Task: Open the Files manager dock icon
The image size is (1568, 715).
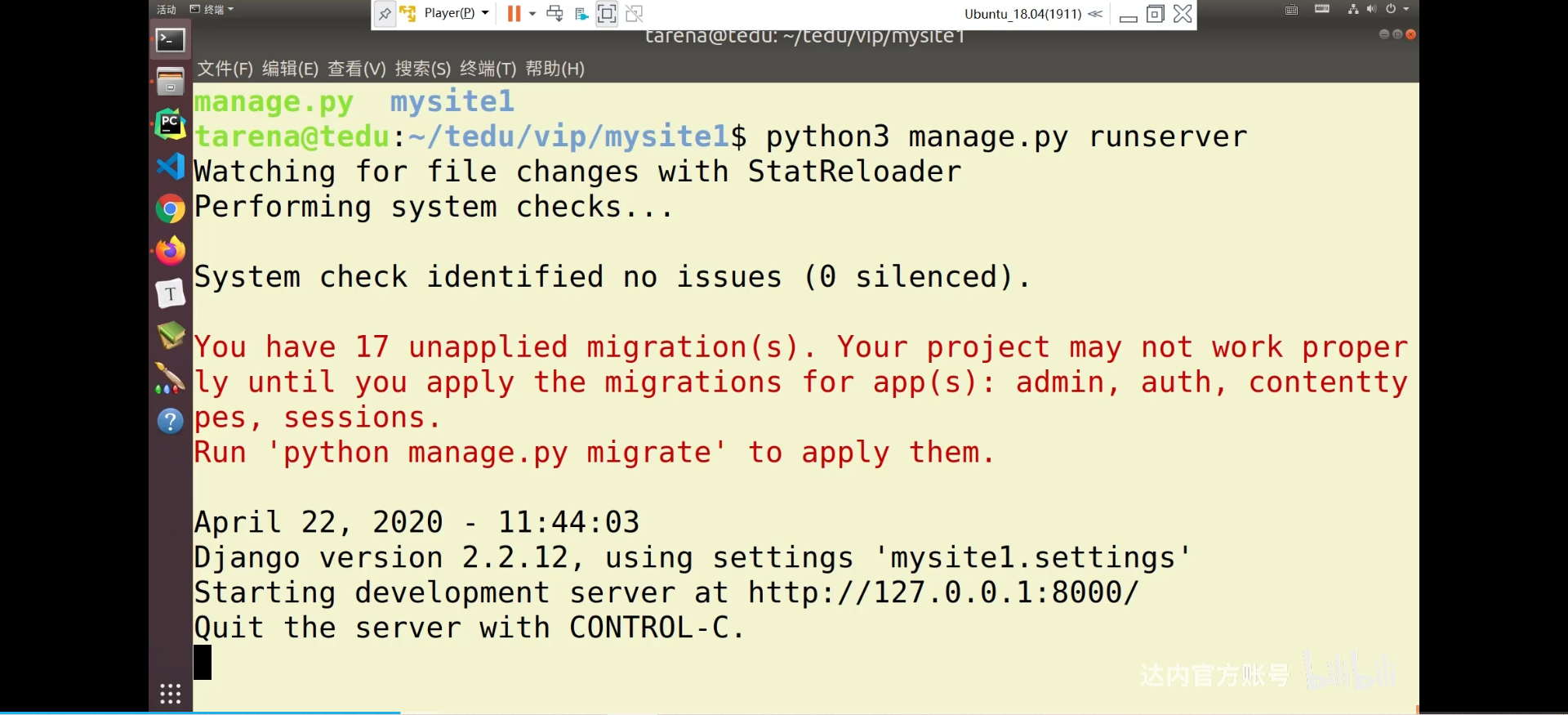Action: (171, 82)
